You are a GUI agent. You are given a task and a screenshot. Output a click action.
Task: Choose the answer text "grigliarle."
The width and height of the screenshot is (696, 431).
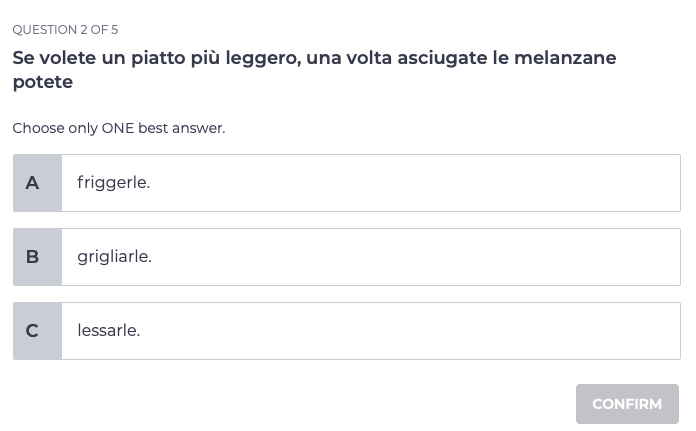click(x=114, y=257)
